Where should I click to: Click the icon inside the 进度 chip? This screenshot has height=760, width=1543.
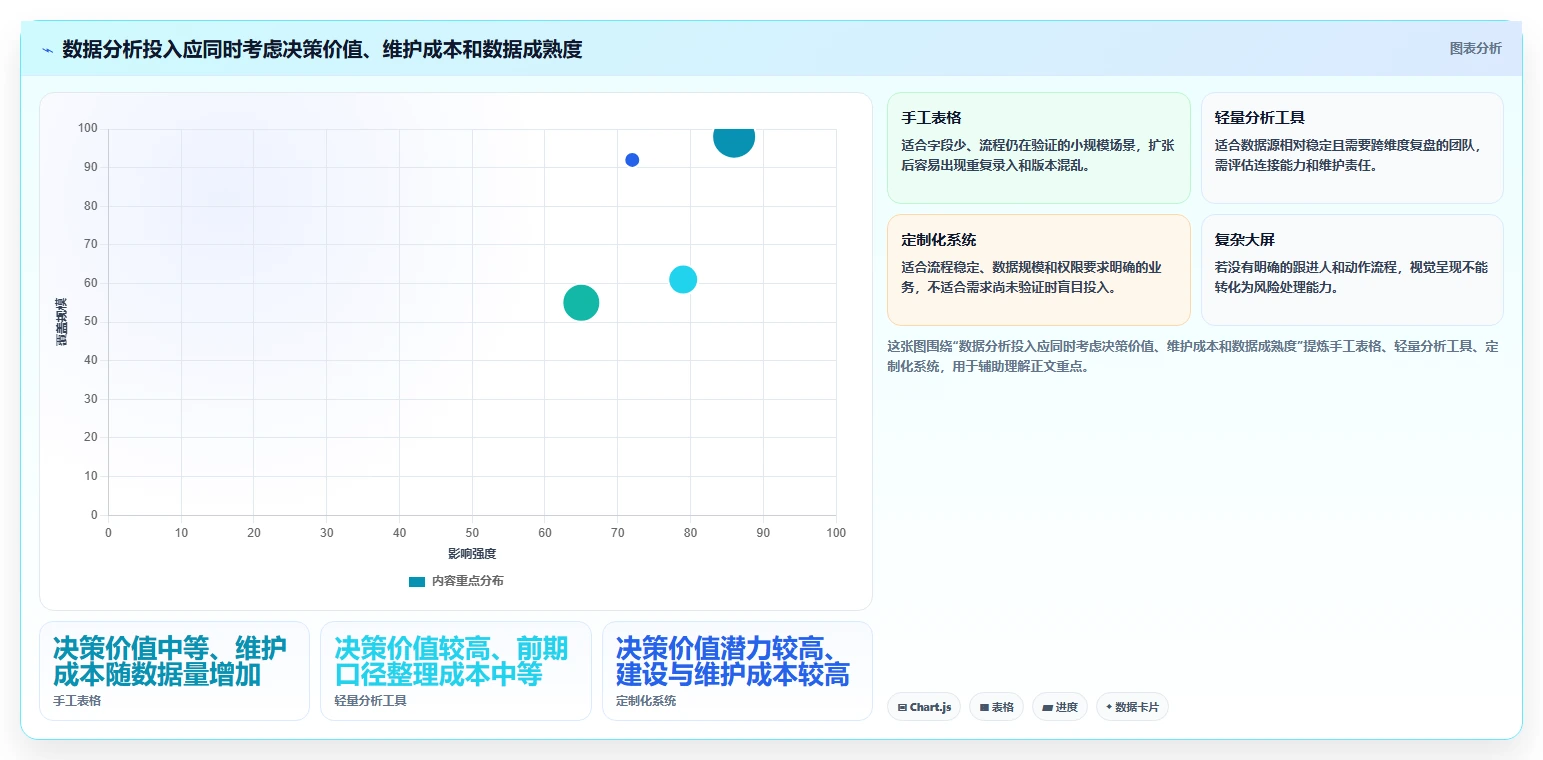pos(1047,708)
